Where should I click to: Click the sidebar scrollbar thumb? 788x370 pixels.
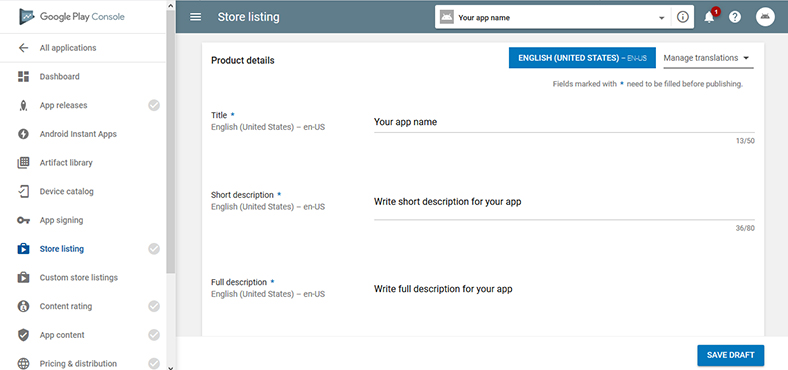[x=170, y=142]
